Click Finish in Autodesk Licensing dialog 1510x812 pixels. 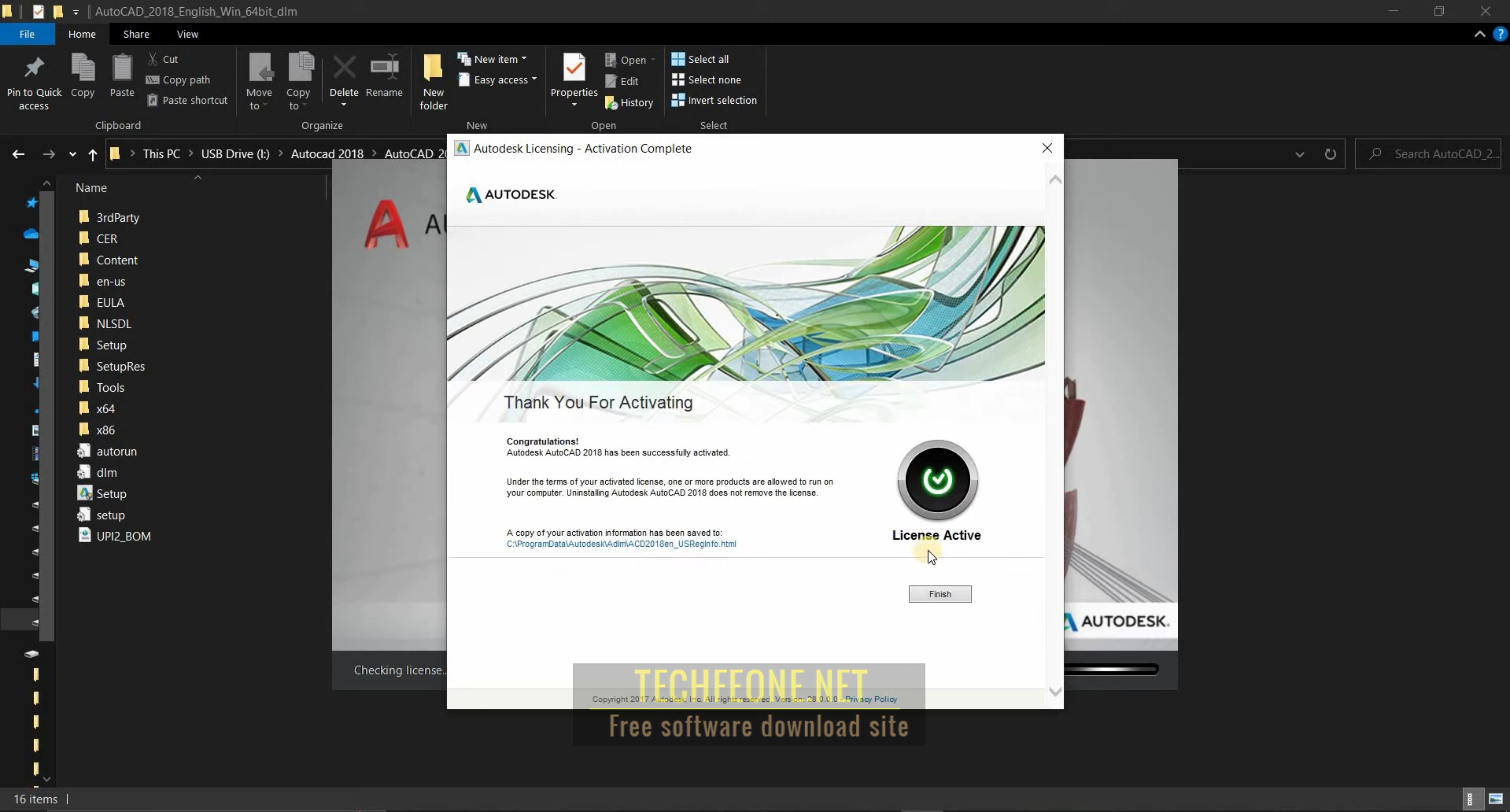940,594
